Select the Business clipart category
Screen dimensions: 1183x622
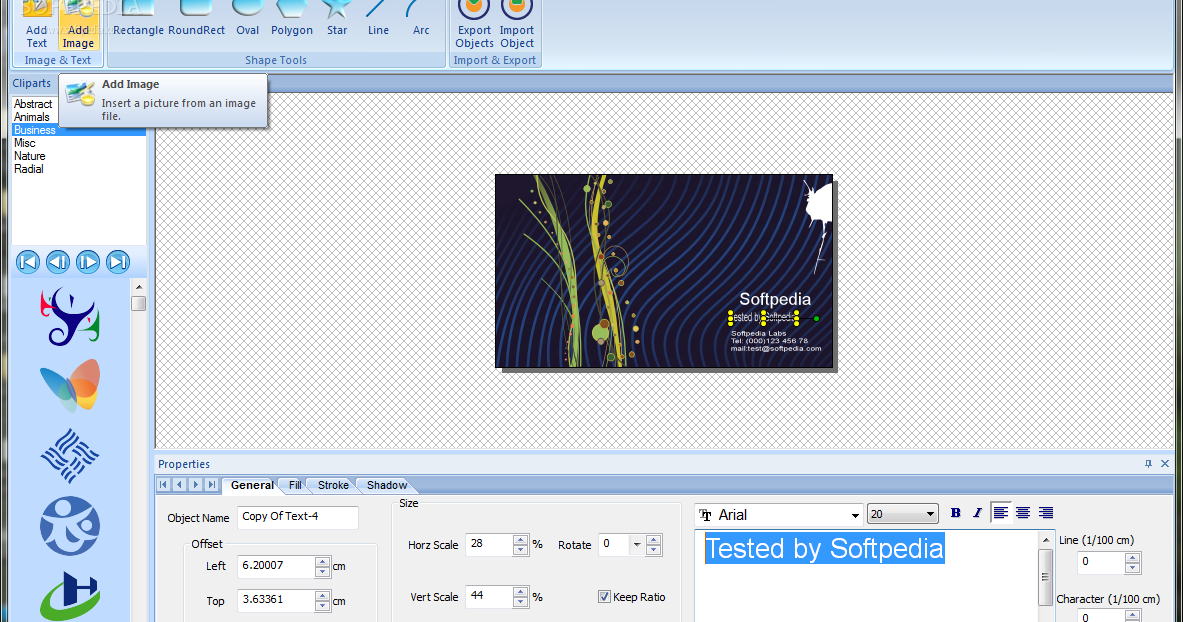point(78,130)
